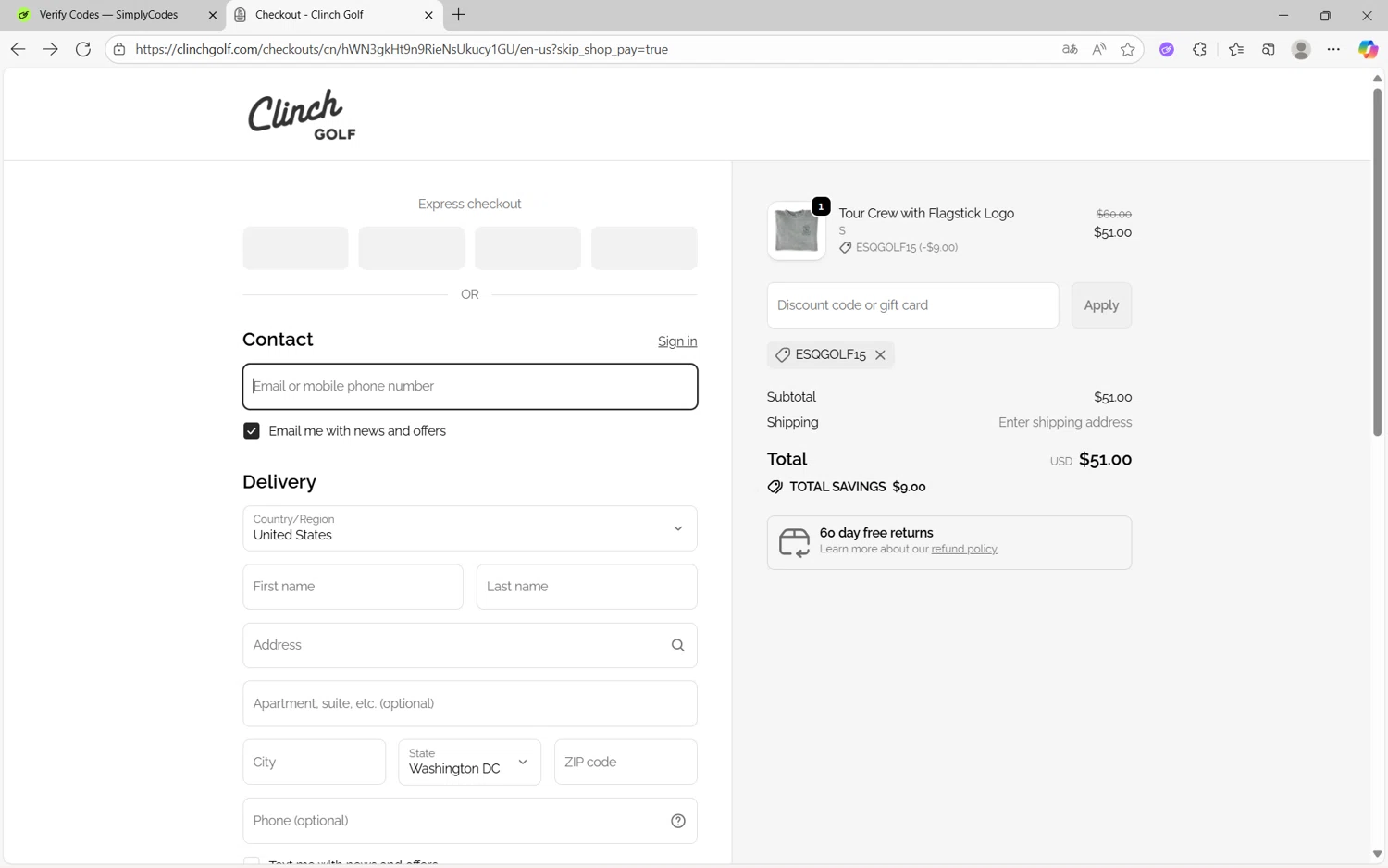
Task: Click the total savings tag icon
Action: coord(775,487)
